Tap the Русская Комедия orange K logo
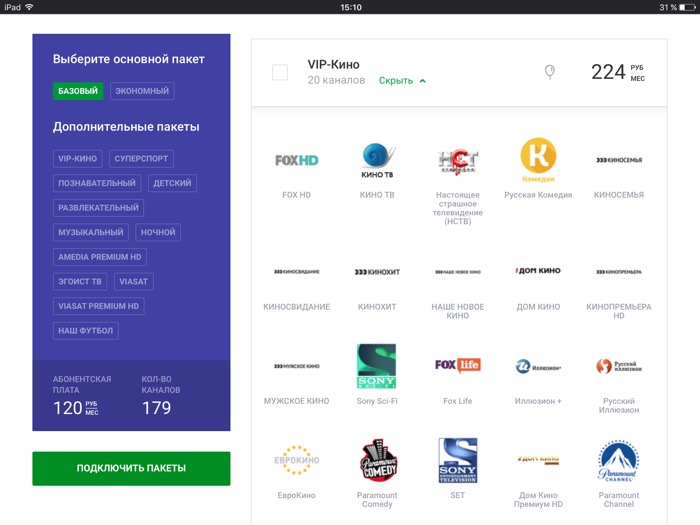Screen dimensions: 700x525 click(538, 160)
